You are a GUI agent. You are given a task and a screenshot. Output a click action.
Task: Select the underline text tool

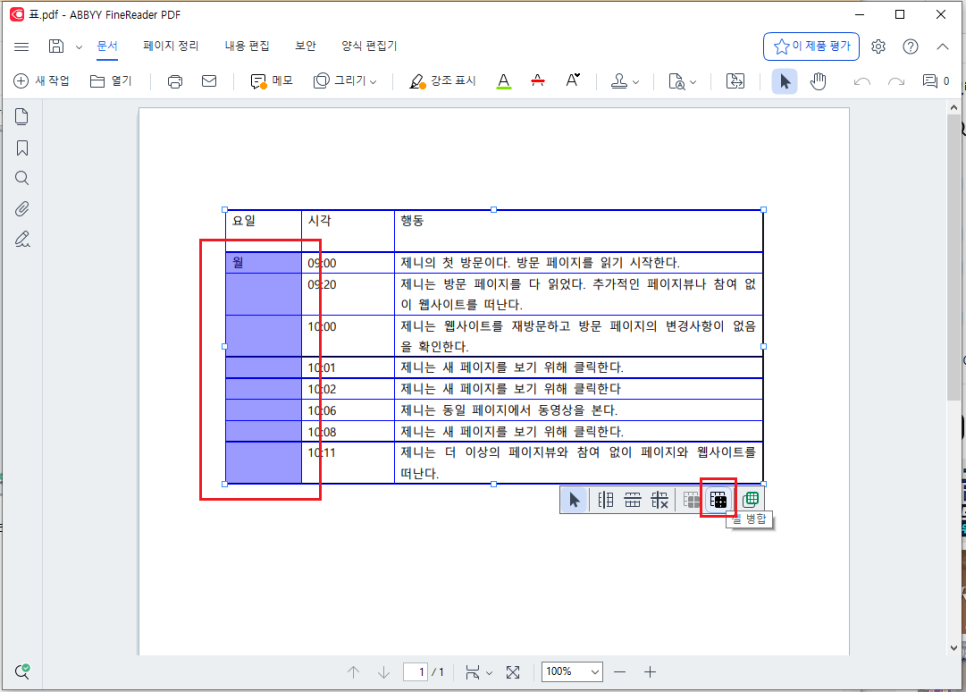pos(504,81)
